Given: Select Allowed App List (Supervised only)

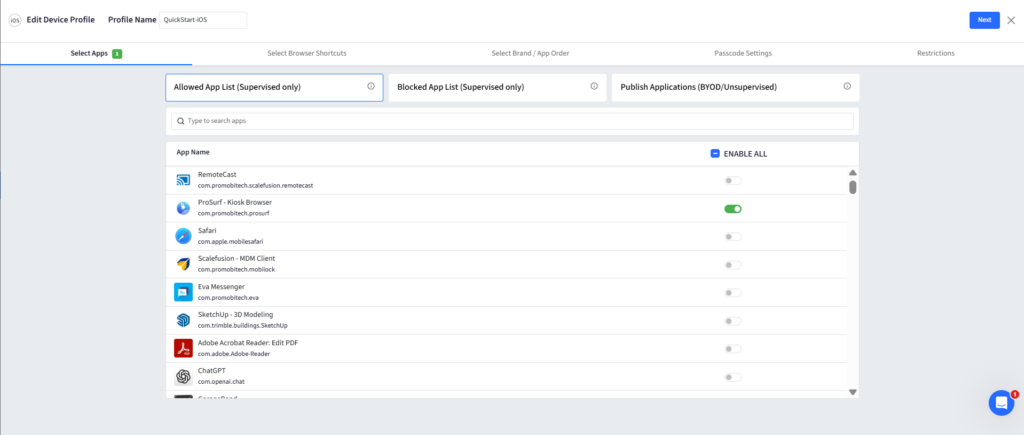Looking at the screenshot, I should pyautogui.click(x=274, y=87).
